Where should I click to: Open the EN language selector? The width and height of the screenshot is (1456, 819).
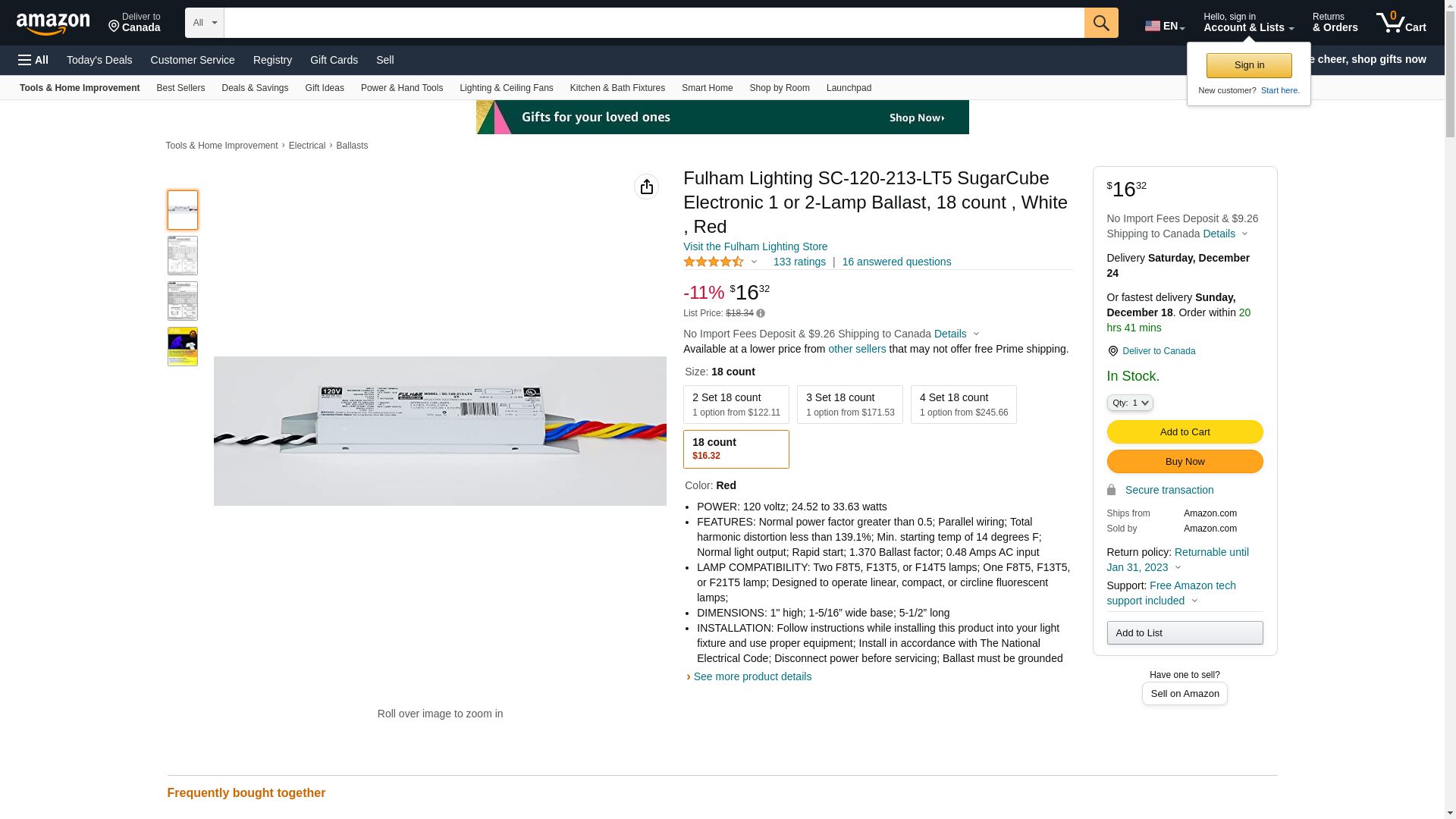1164,26
